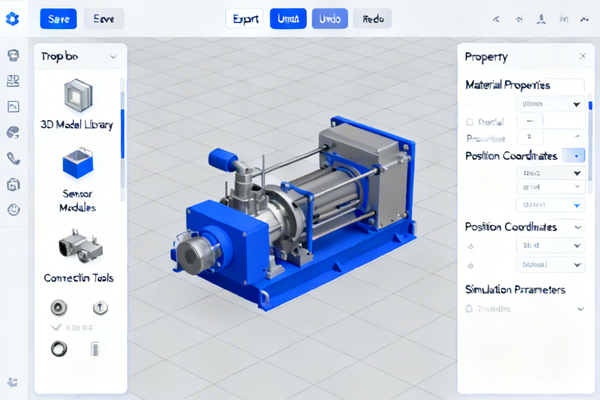Close the Property panel
This screenshot has width=600, height=400.
(x=583, y=56)
